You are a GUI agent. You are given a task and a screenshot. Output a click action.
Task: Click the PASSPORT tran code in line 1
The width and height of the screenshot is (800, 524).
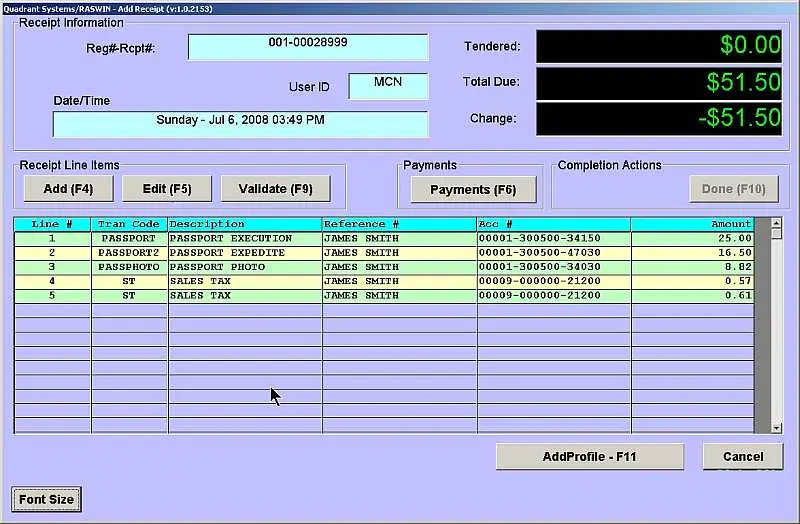point(129,239)
